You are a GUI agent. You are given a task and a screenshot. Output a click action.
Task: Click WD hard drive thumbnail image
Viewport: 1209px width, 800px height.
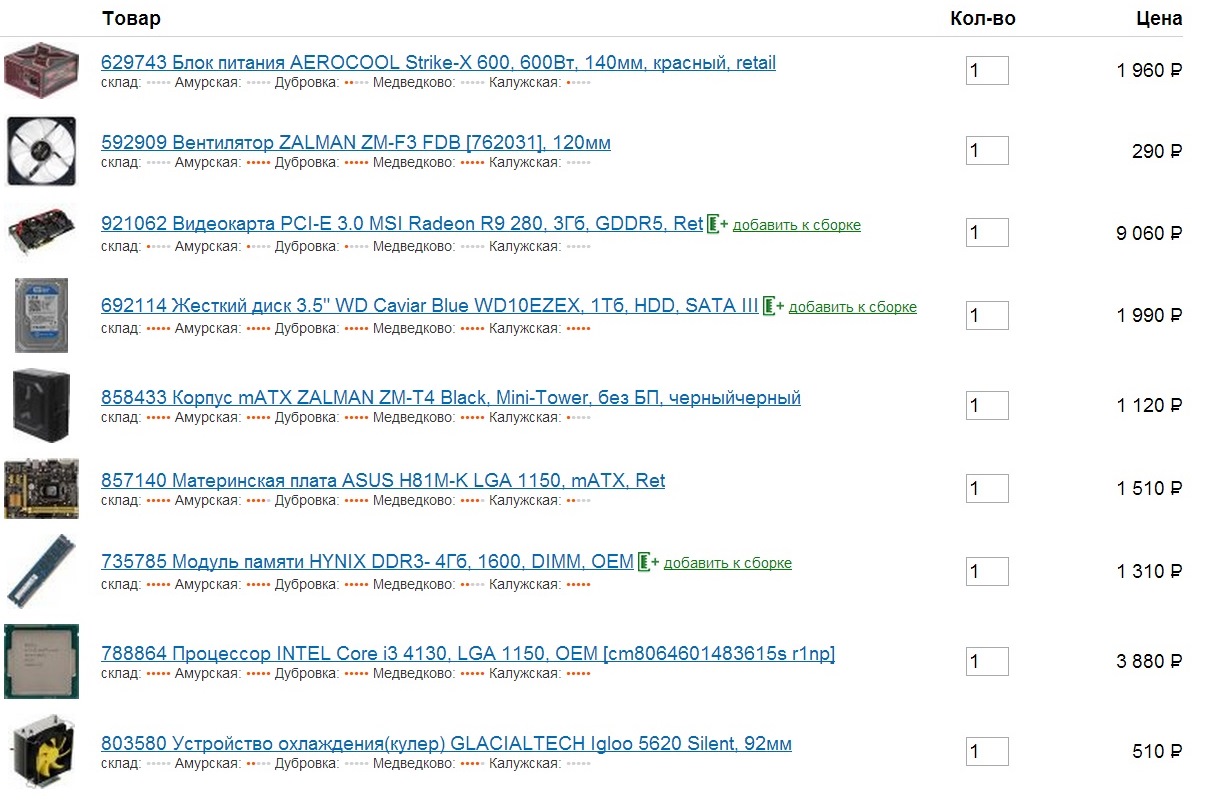41,315
